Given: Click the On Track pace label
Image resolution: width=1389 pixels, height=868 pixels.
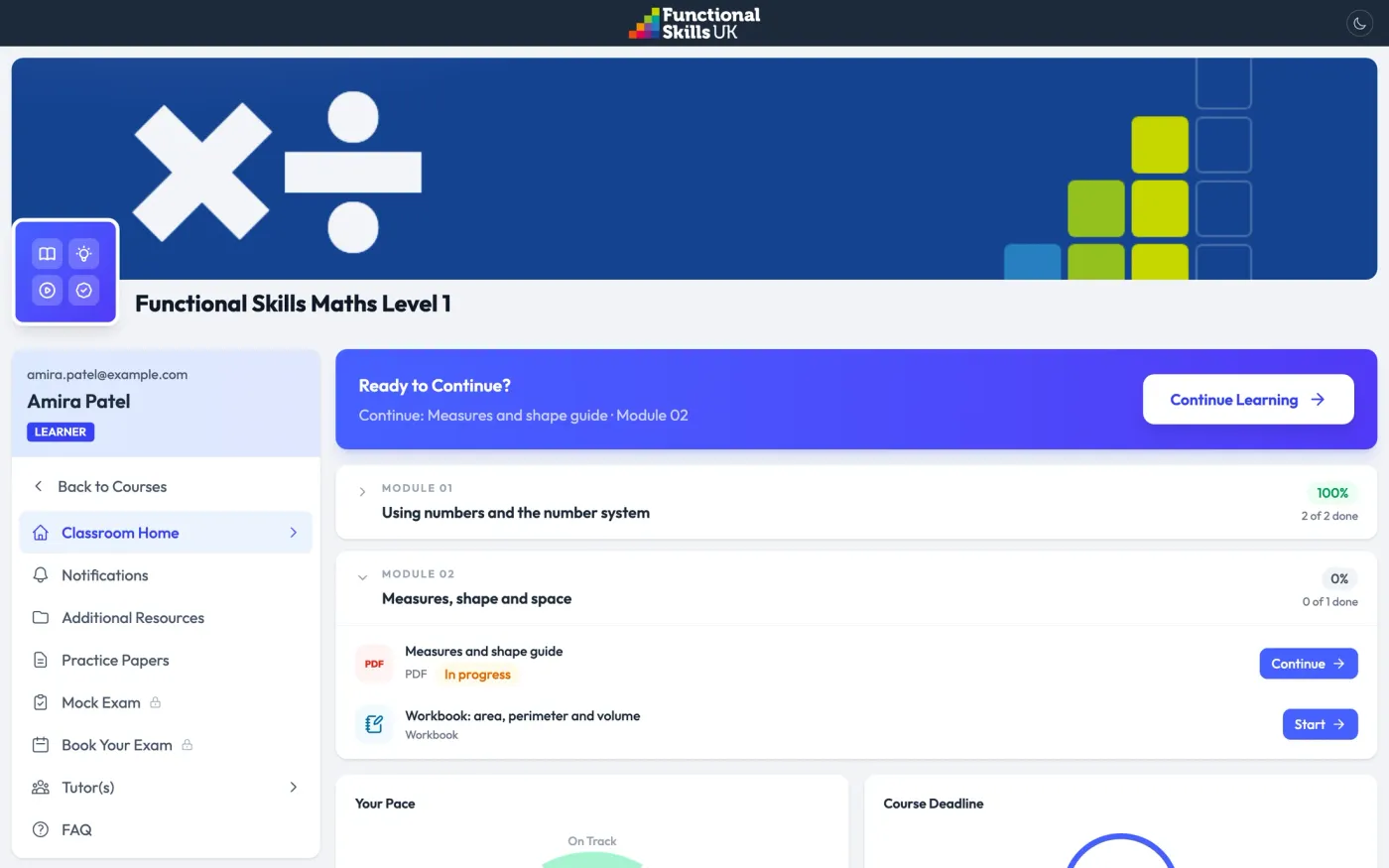Looking at the screenshot, I should click(592, 841).
